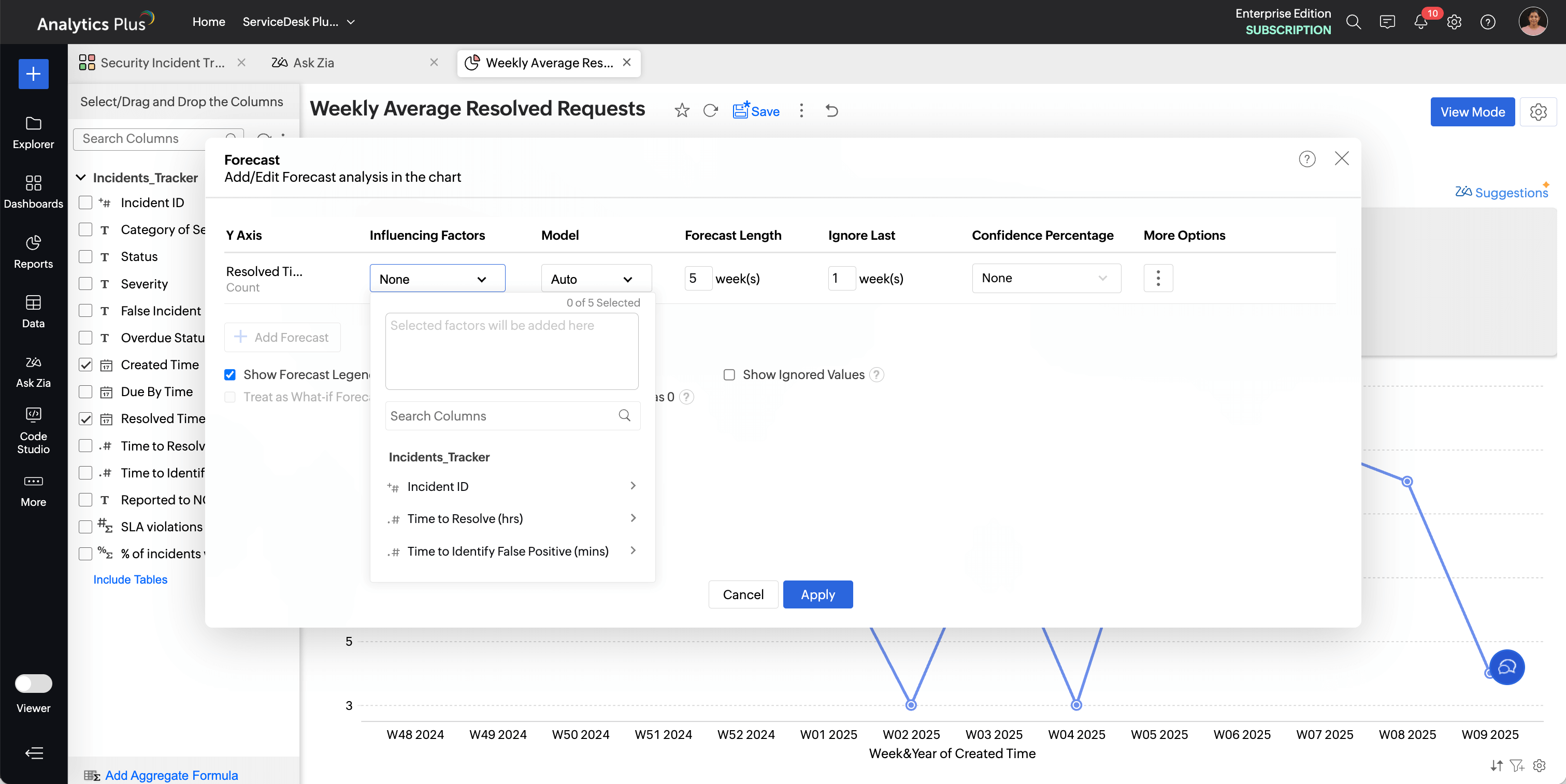Click the notifications bell icon

(1420, 22)
